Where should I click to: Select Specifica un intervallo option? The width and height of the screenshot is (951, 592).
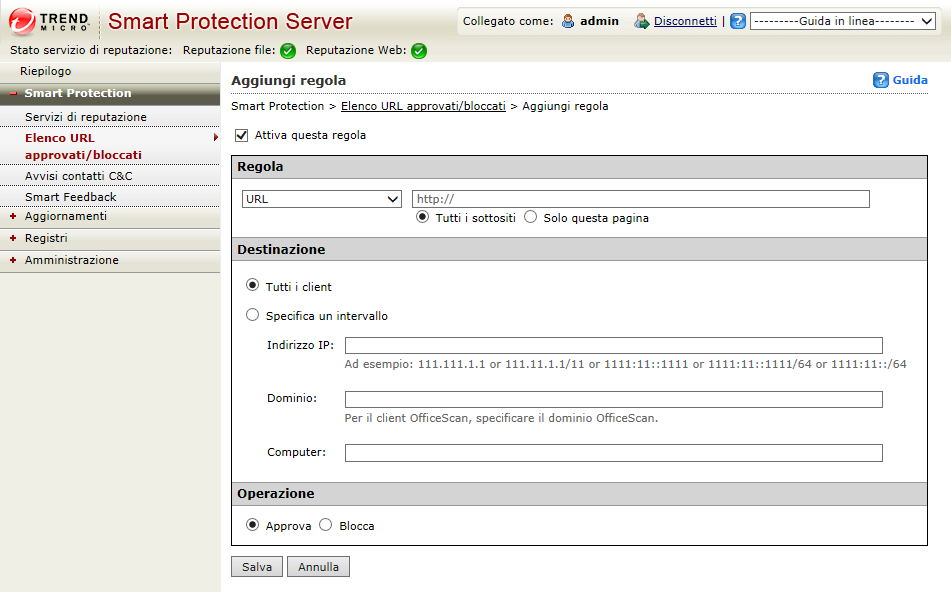point(252,314)
